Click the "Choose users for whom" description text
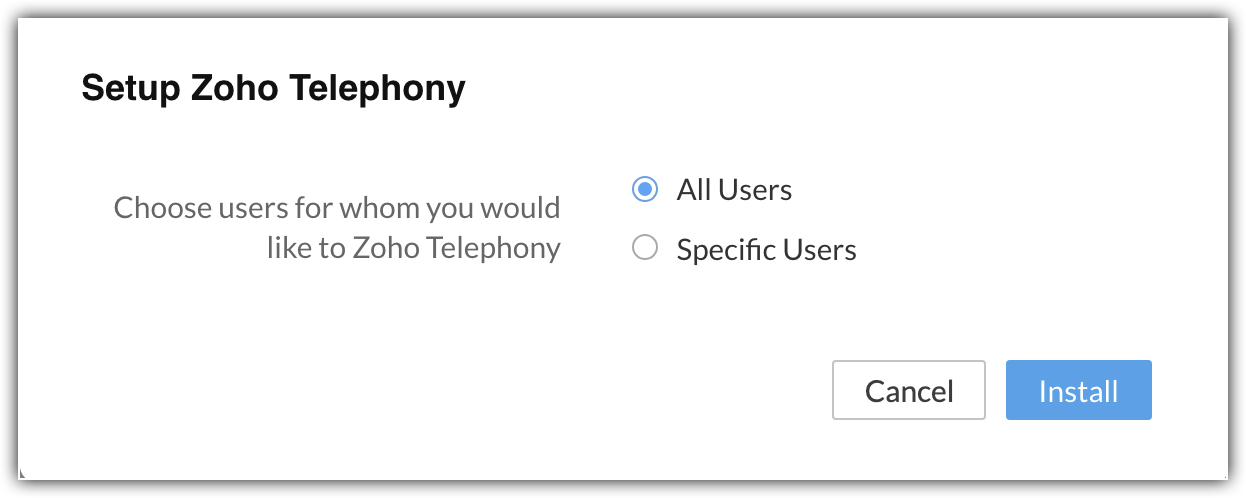The width and height of the screenshot is (1246, 498). tap(337, 209)
